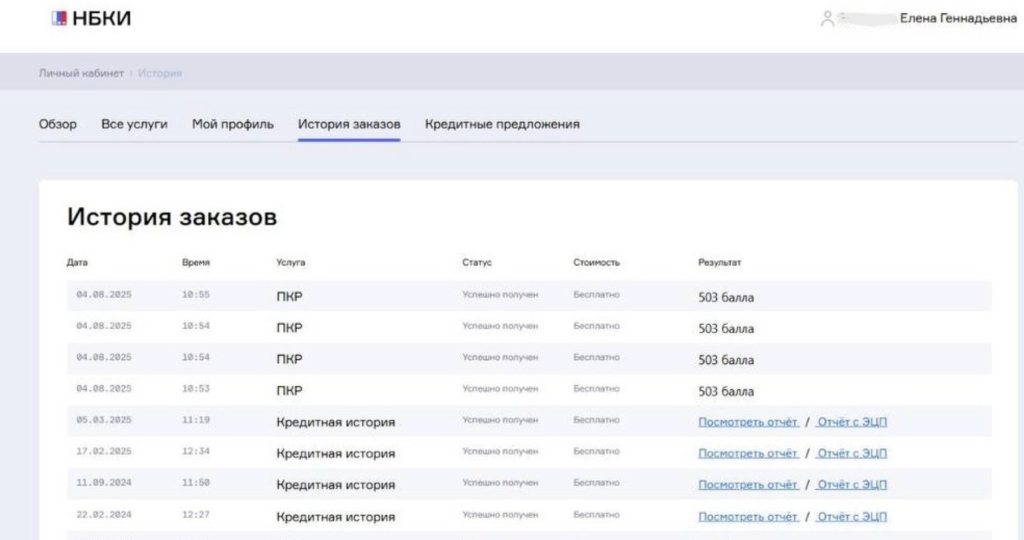The height and width of the screenshot is (540, 1024).
Task: Download Отчёт с ЭЦП for 05.03.2025
Action: coord(851,422)
